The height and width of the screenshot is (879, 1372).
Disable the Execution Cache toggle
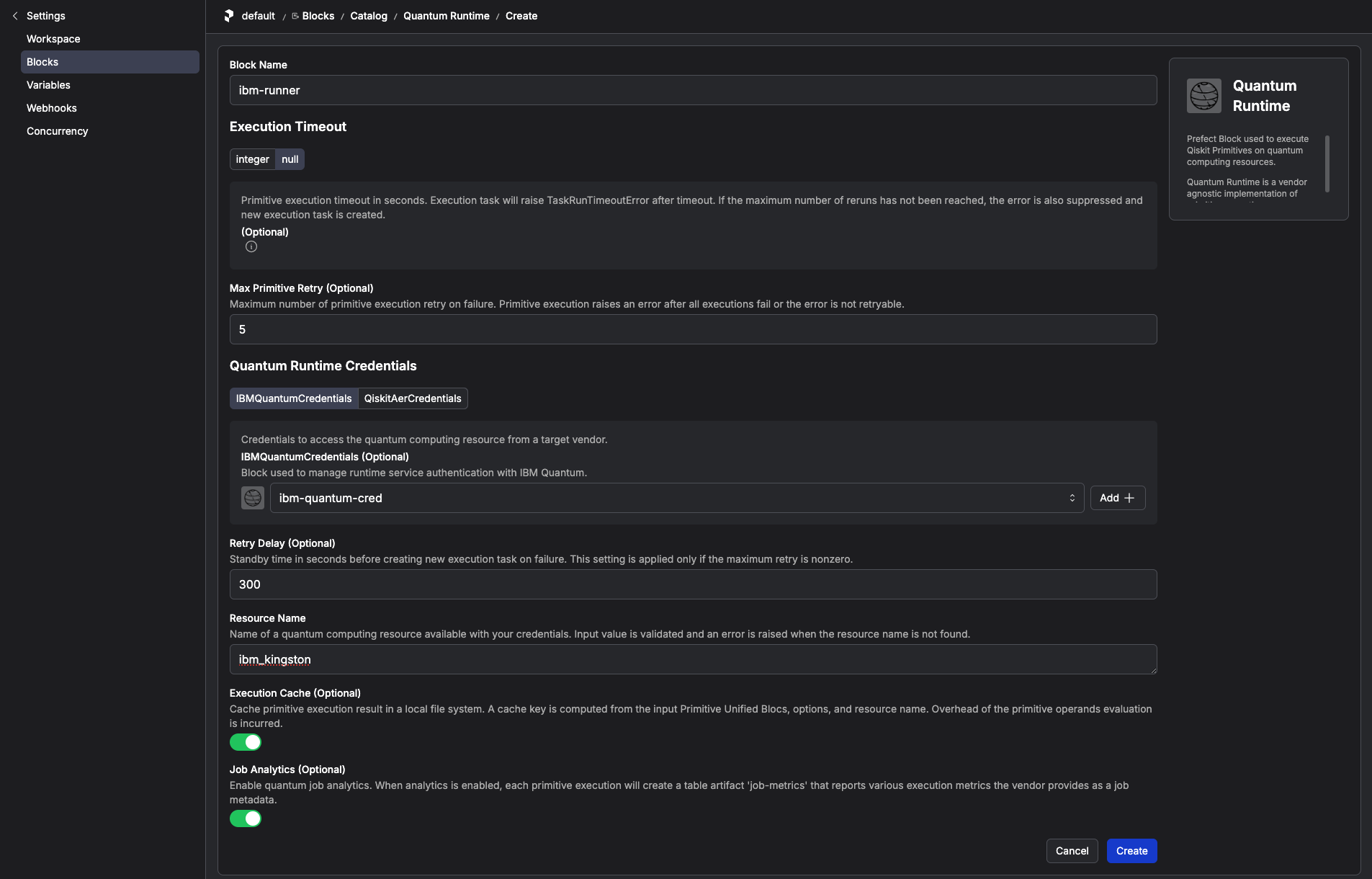click(246, 742)
